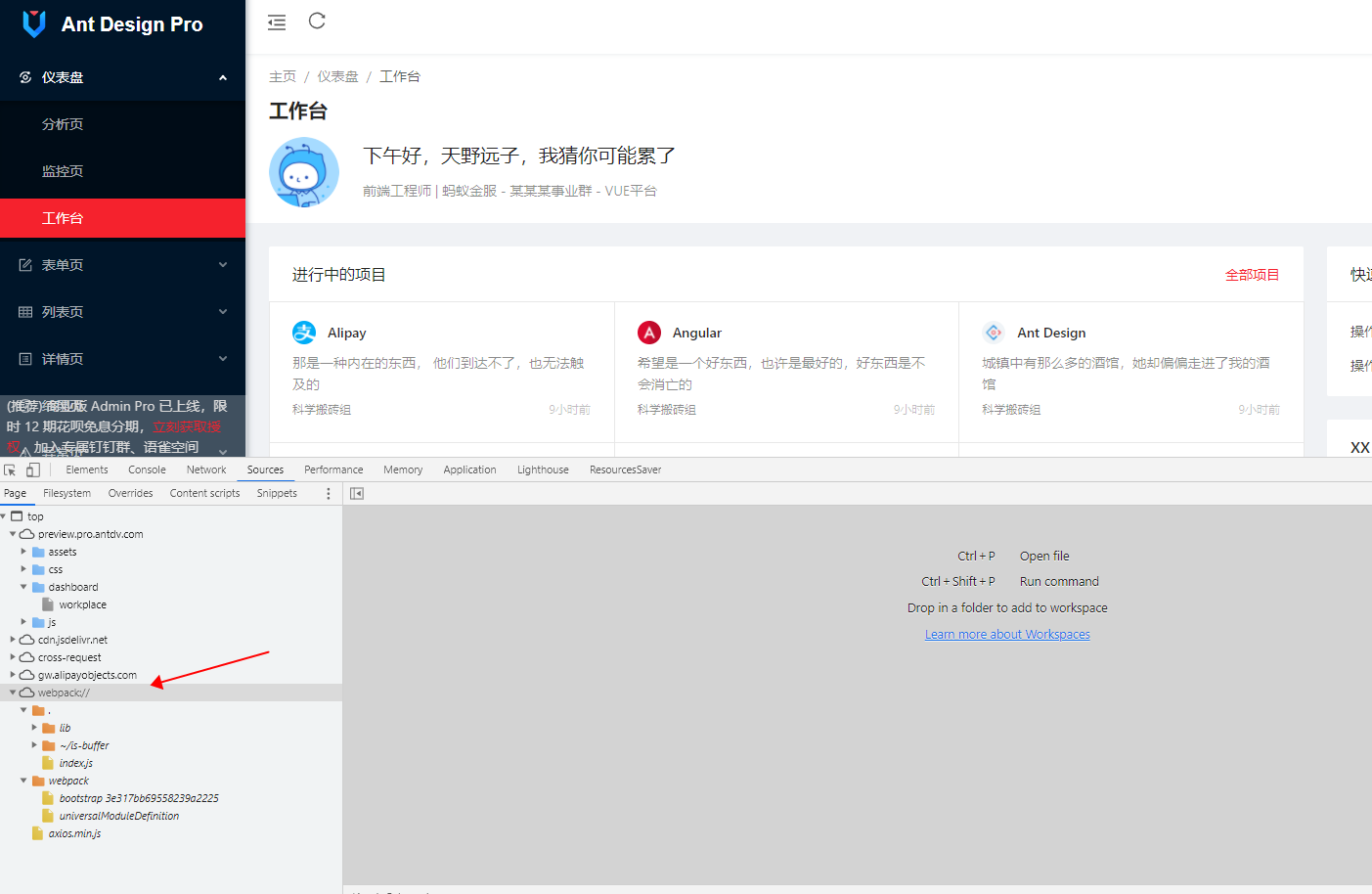Click Learn more about Workspaces
The width and height of the screenshot is (1372, 894).
(x=1007, y=634)
